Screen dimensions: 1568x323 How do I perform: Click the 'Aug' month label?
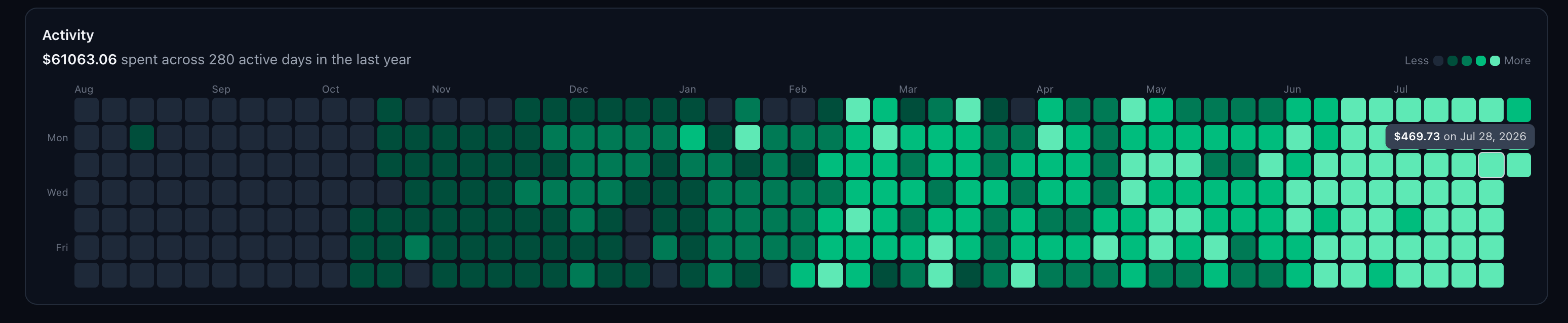tap(84, 90)
